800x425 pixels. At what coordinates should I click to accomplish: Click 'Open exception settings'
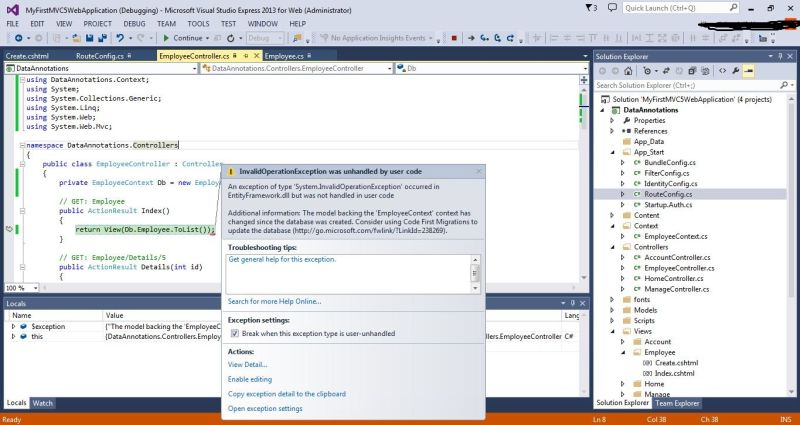click(265, 409)
